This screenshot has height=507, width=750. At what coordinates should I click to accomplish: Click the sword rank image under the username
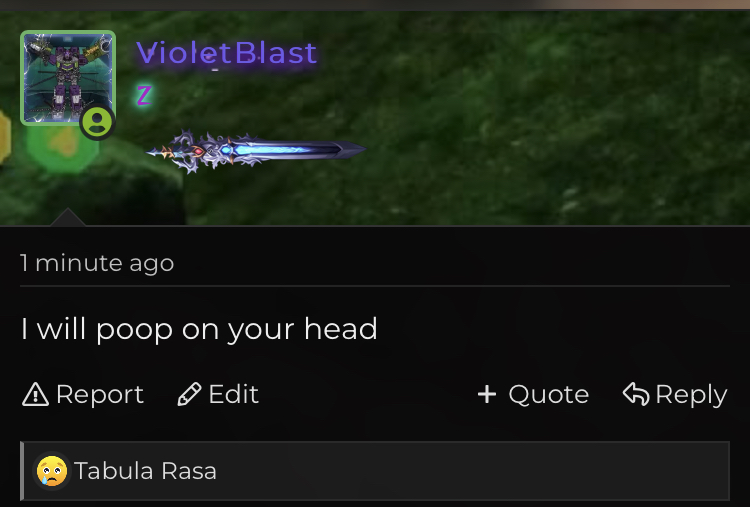(256, 151)
